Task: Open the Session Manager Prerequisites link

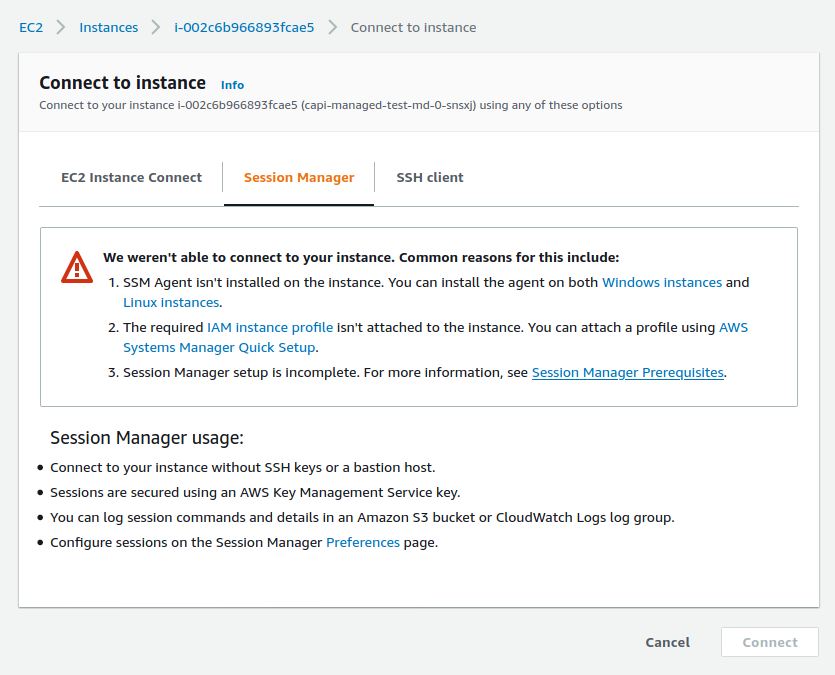Action: [628, 373]
